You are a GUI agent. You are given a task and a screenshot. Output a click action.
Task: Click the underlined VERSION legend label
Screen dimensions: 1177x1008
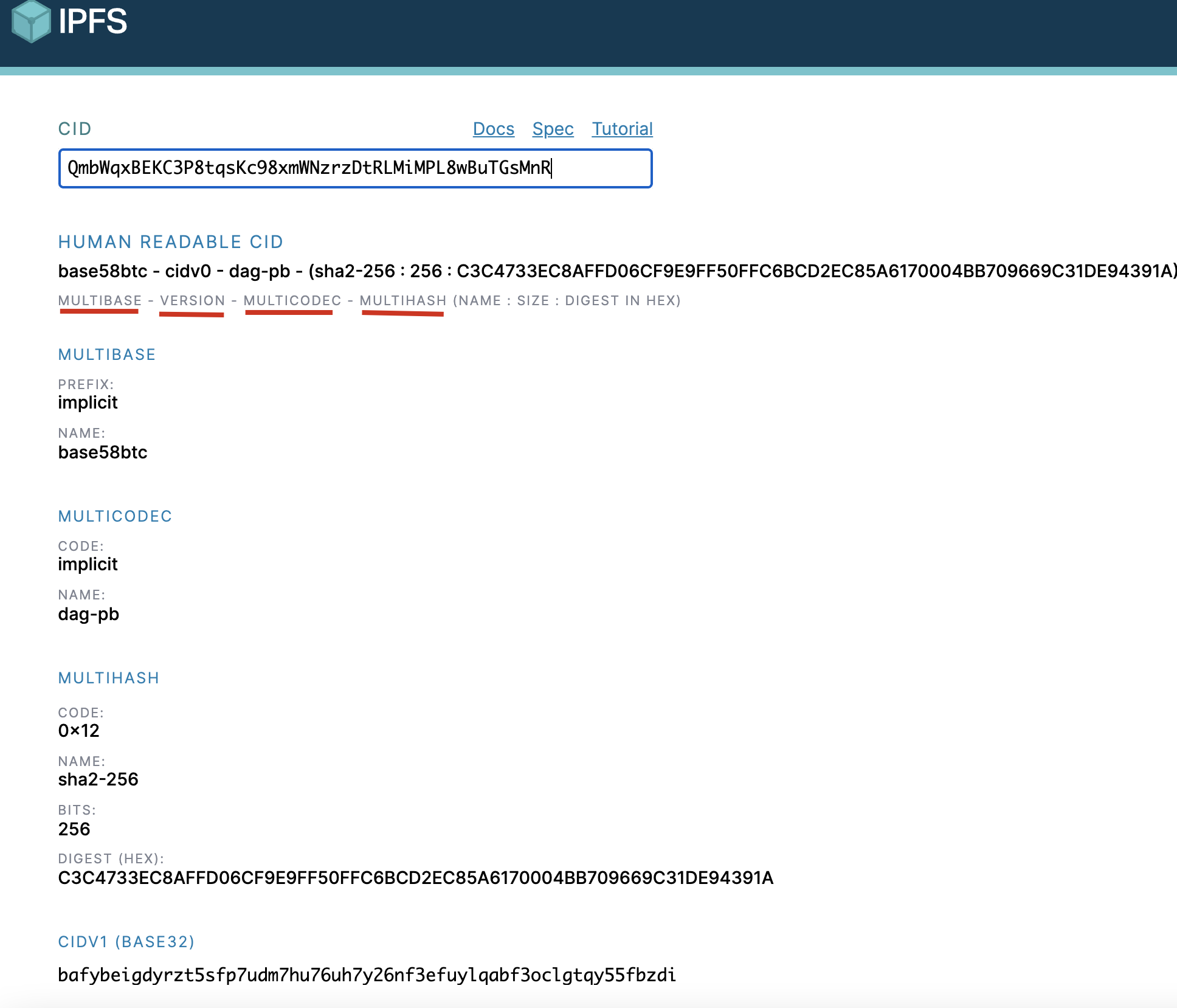pyautogui.click(x=192, y=301)
